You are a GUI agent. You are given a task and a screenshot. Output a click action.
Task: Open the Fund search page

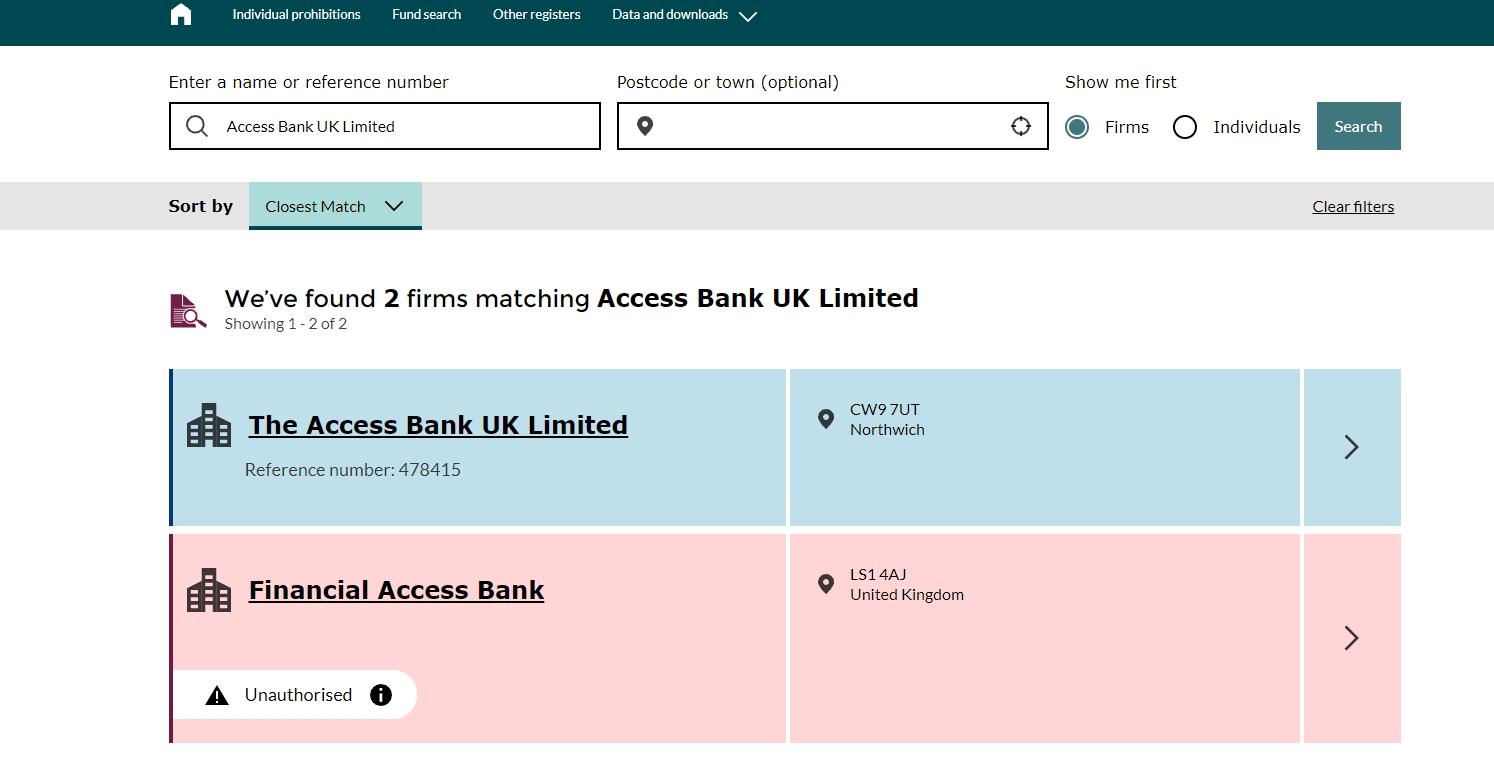(427, 15)
